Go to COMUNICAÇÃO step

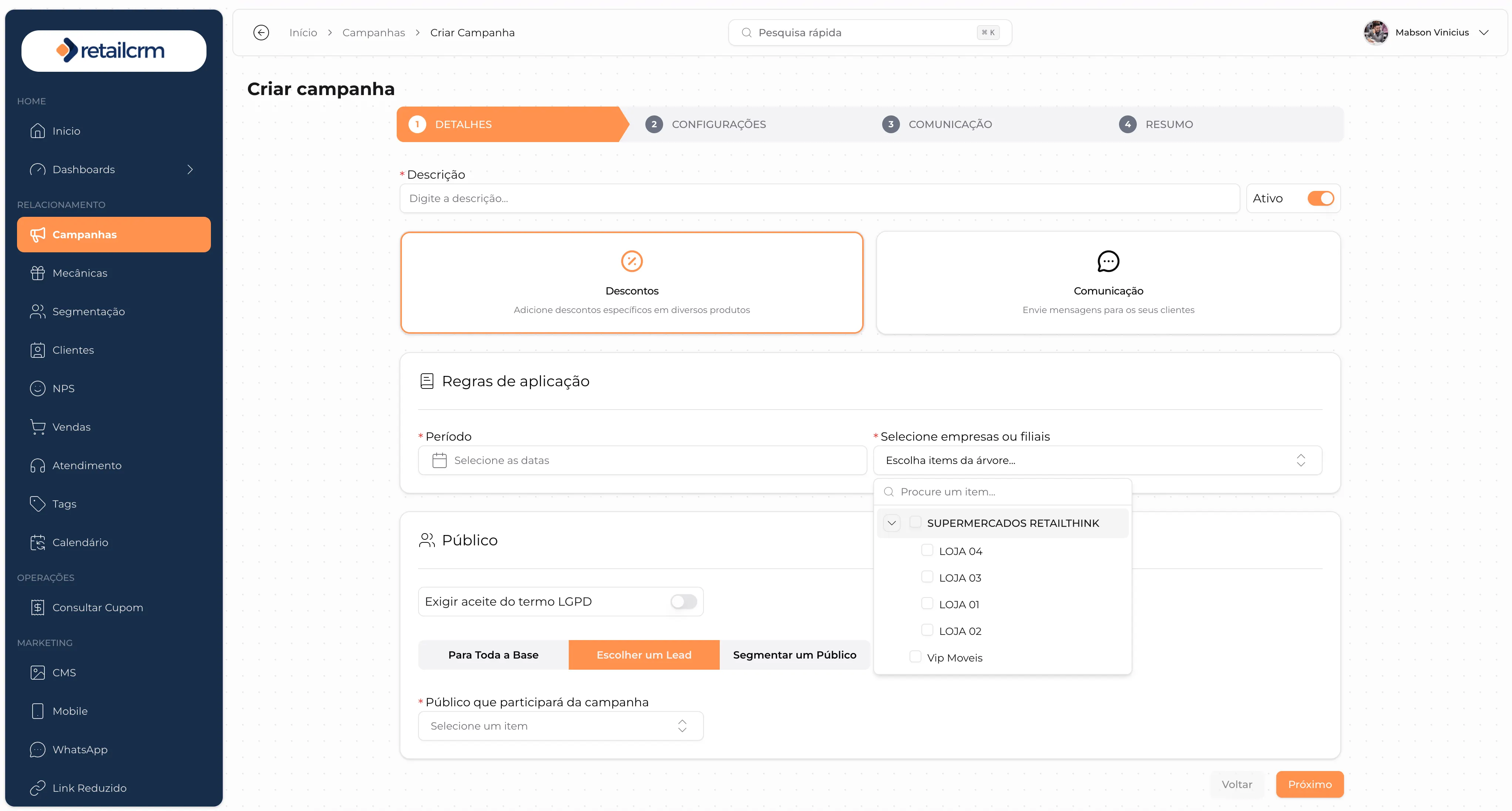(x=937, y=124)
